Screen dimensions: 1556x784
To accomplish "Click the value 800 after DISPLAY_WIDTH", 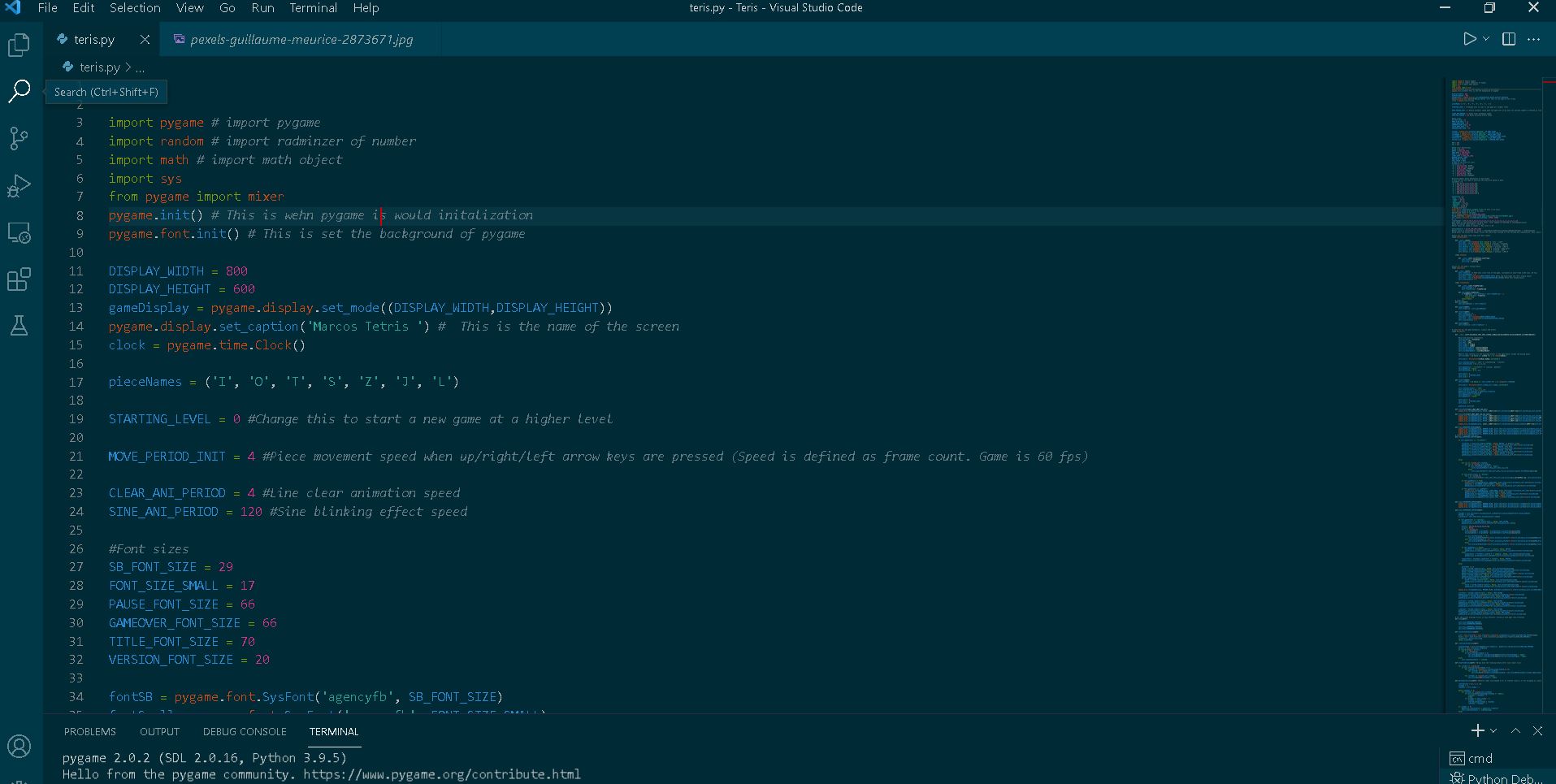I will point(236,271).
